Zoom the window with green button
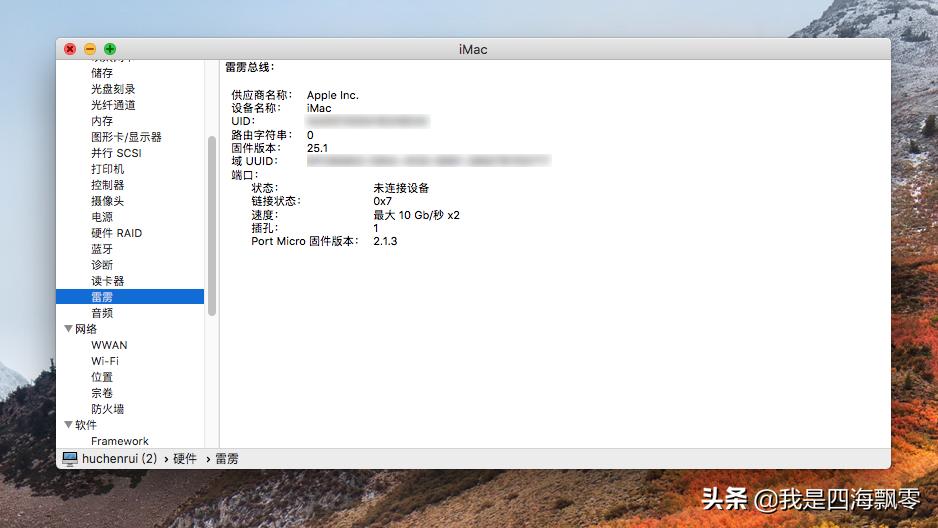Screen dimensions: 938x528 (x=110, y=49)
